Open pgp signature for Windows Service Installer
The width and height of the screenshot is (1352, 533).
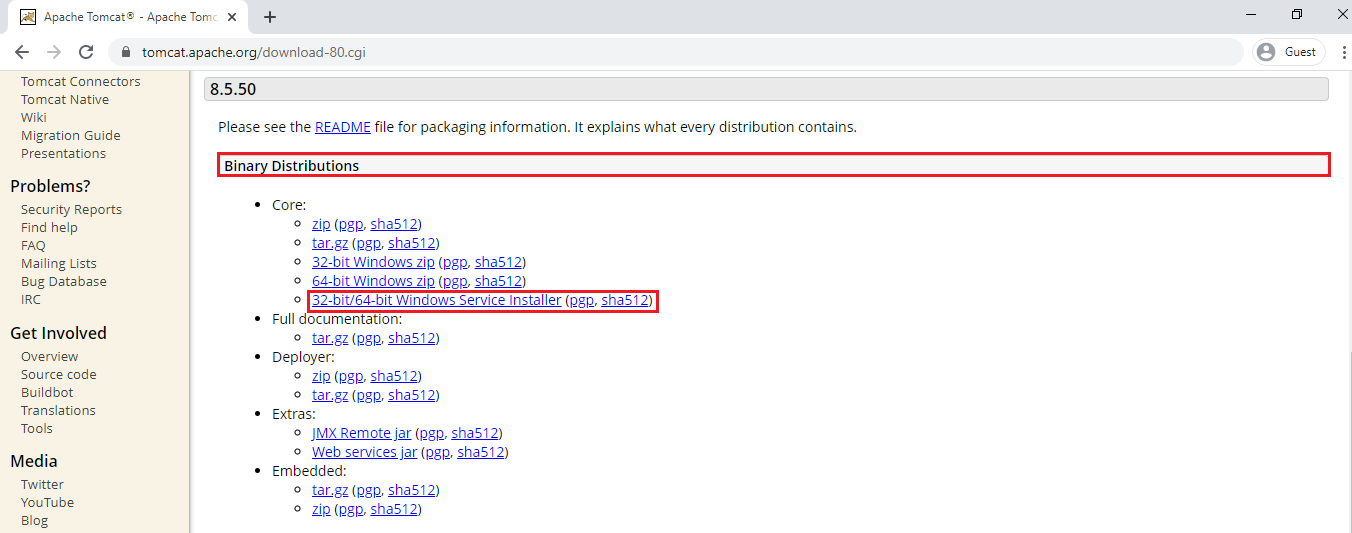tap(581, 300)
